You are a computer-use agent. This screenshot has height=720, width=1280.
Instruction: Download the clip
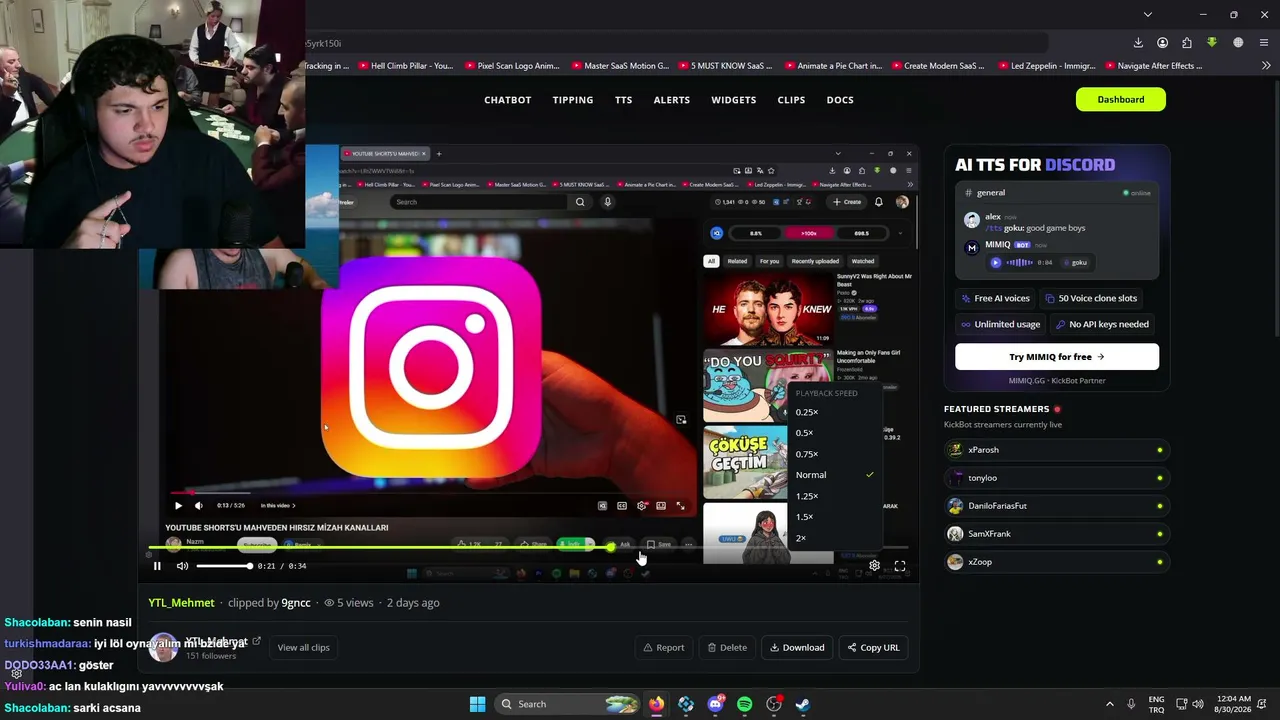click(x=797, y=647)
